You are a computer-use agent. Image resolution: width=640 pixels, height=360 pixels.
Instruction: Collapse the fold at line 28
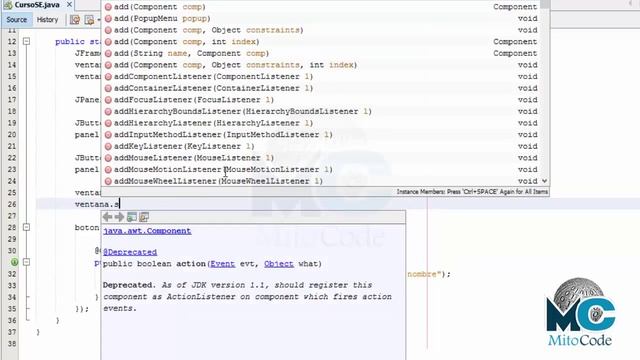click(x=27, y=227)
